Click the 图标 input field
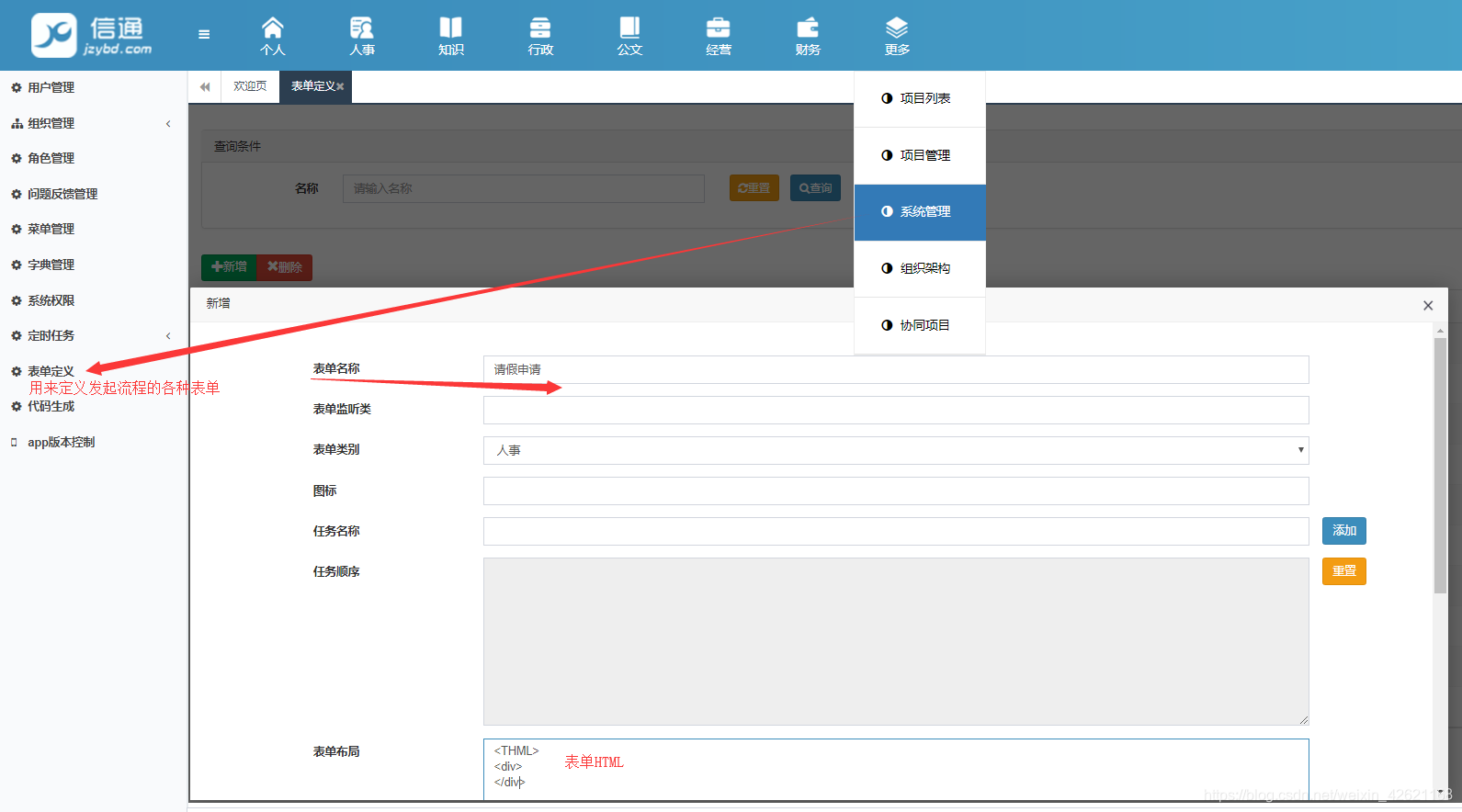 (896, 491)
